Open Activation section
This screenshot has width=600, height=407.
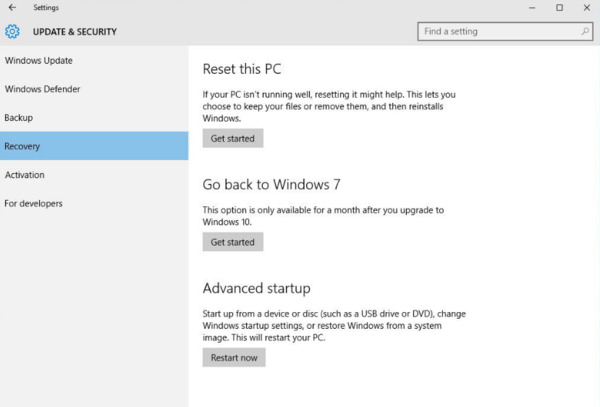94,175
